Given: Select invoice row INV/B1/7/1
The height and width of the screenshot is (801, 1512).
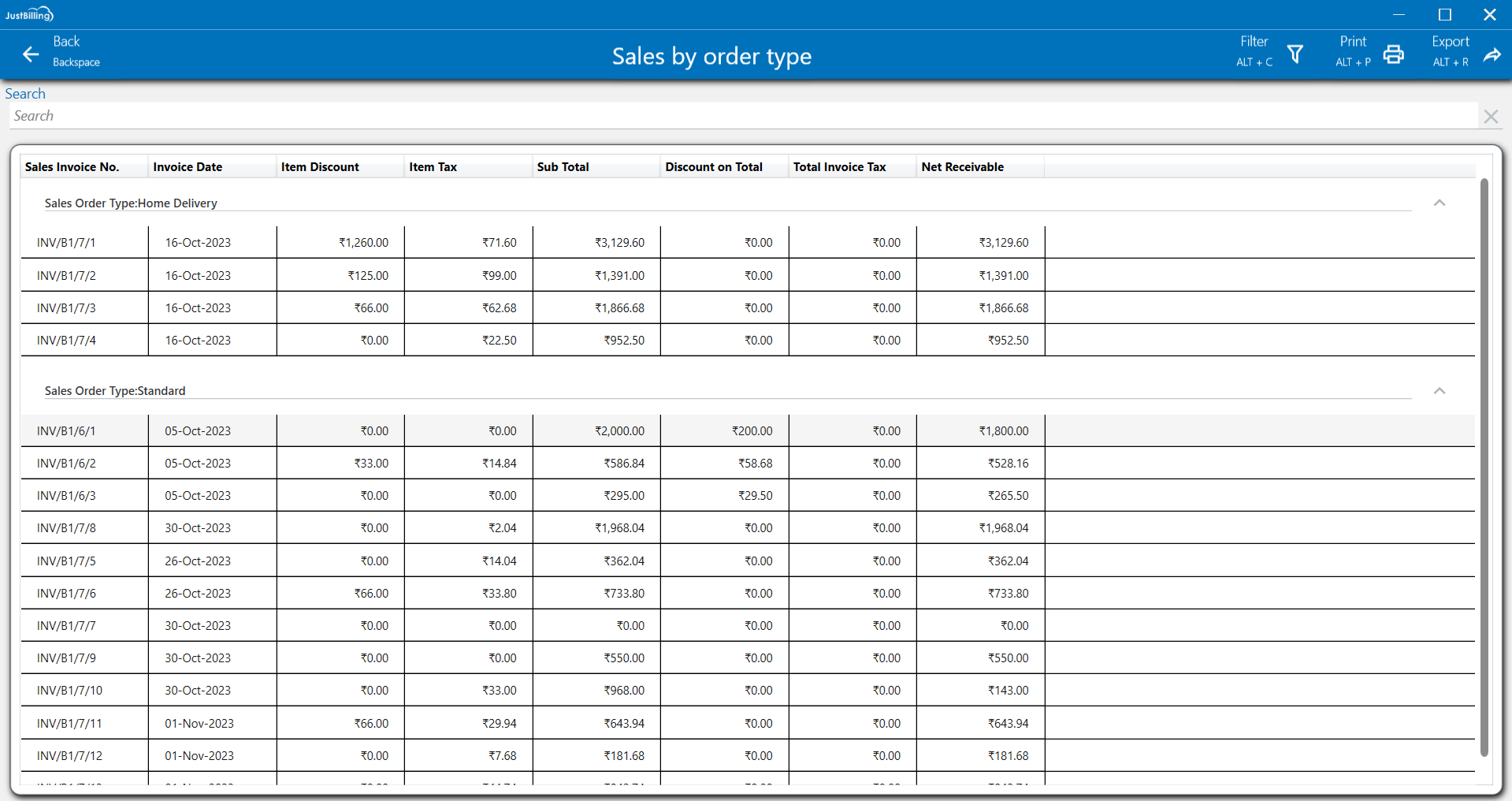Looking at the screenshot, I should click(66, 243).
